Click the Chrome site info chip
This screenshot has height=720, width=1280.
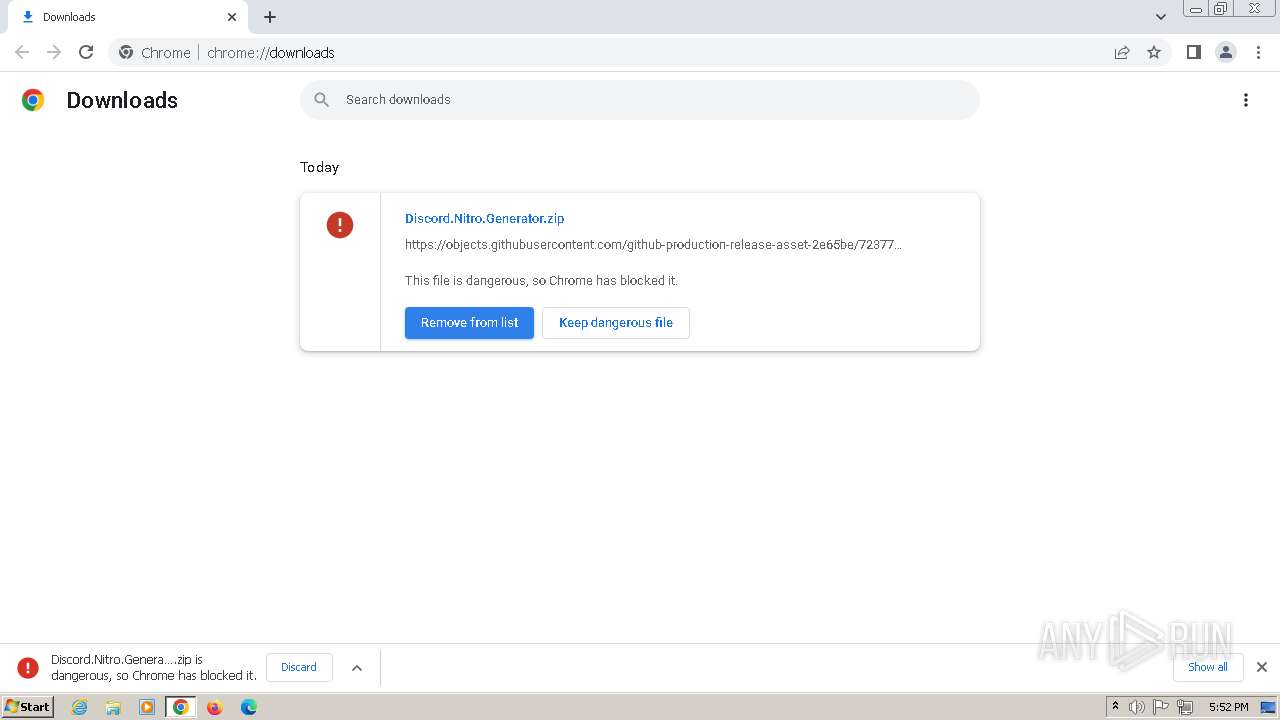point(155,53)
